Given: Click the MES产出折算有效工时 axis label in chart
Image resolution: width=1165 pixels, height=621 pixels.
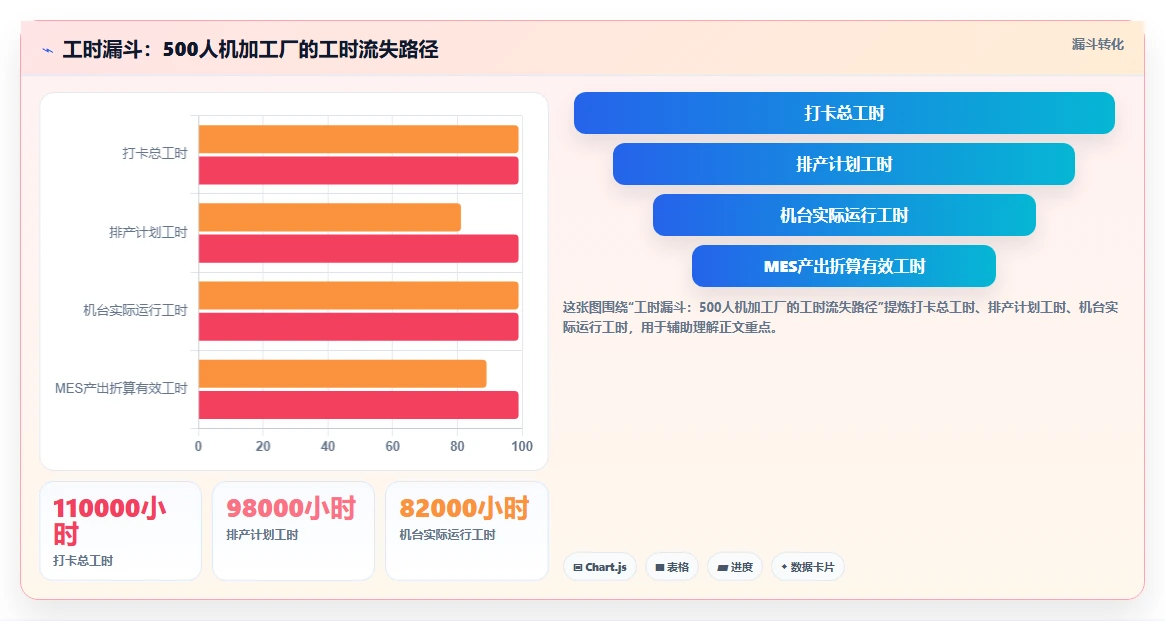Looking at the screenshot, I should point(121,388).
